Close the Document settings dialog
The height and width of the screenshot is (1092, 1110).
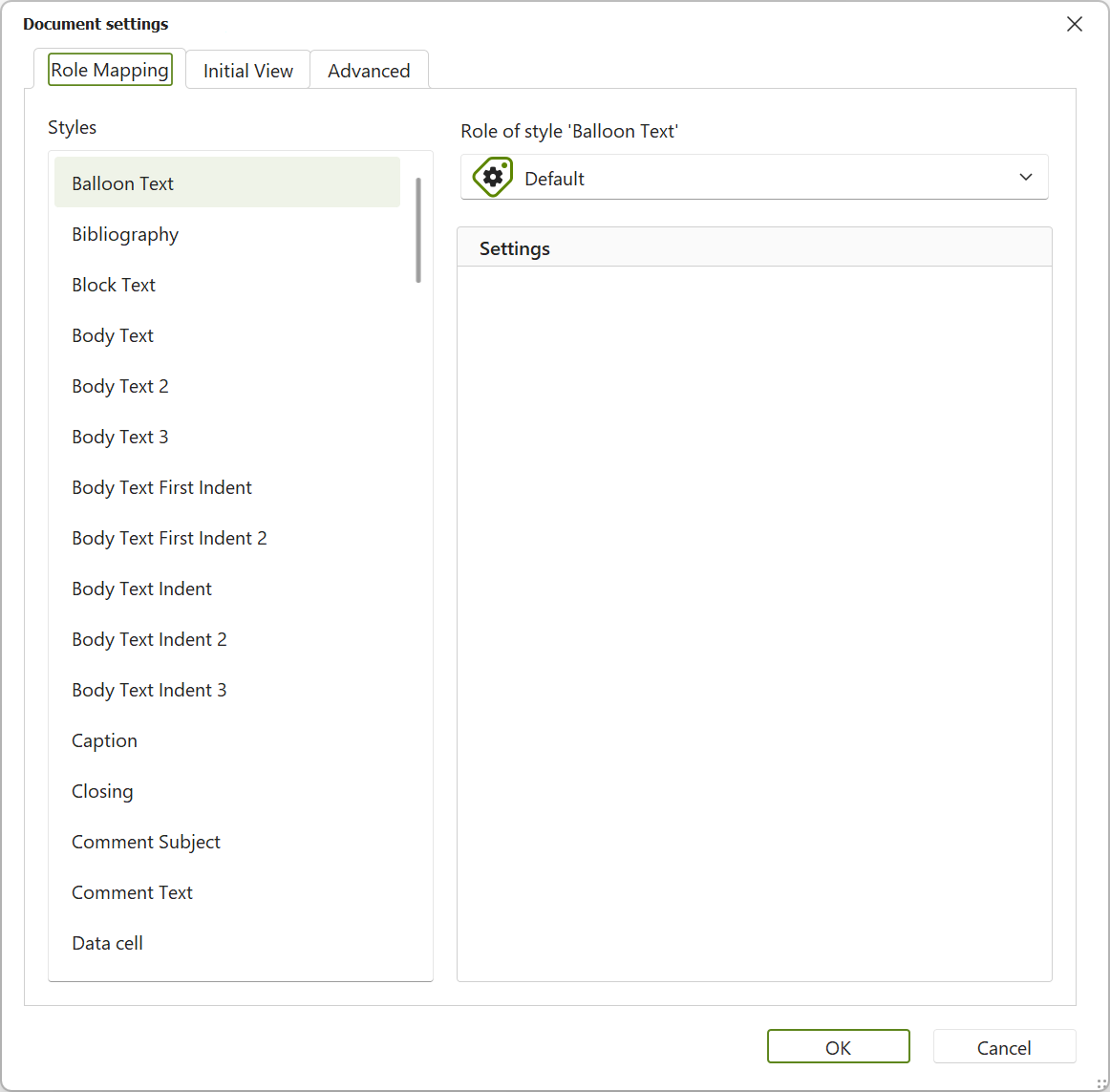1074,24
